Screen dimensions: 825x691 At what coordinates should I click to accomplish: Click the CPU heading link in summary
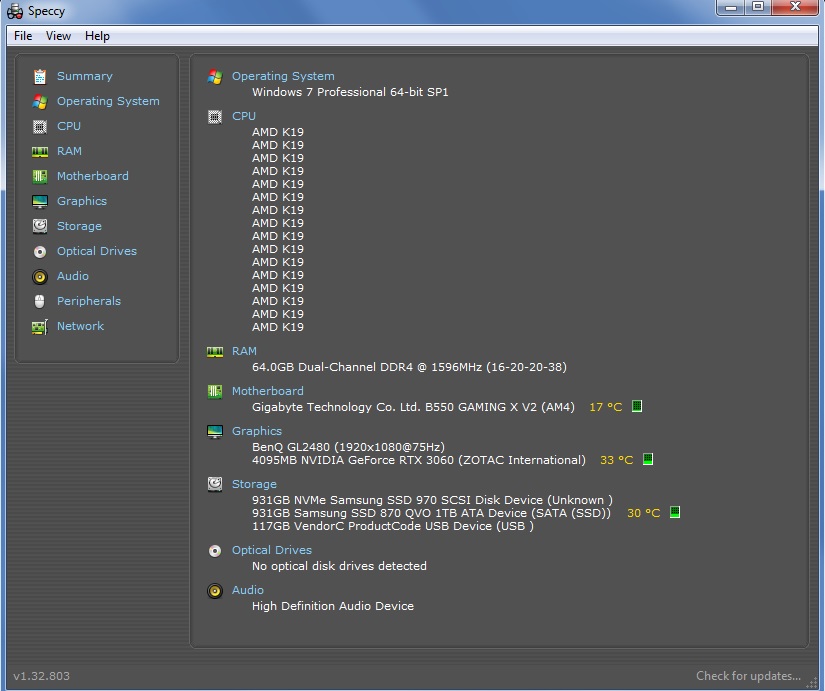(x=244, y=116)
